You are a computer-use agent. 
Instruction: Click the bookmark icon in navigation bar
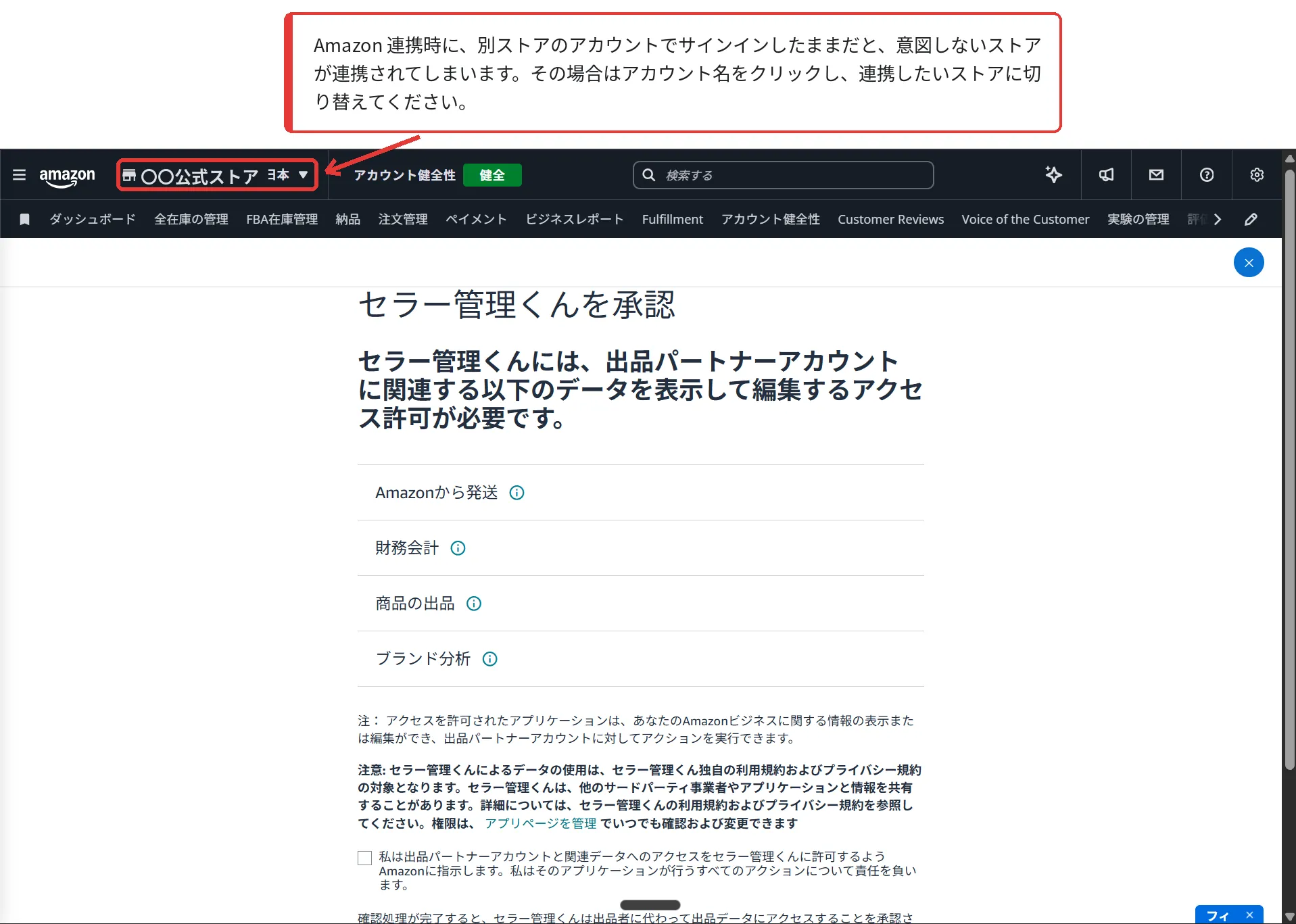coord(25,219)
